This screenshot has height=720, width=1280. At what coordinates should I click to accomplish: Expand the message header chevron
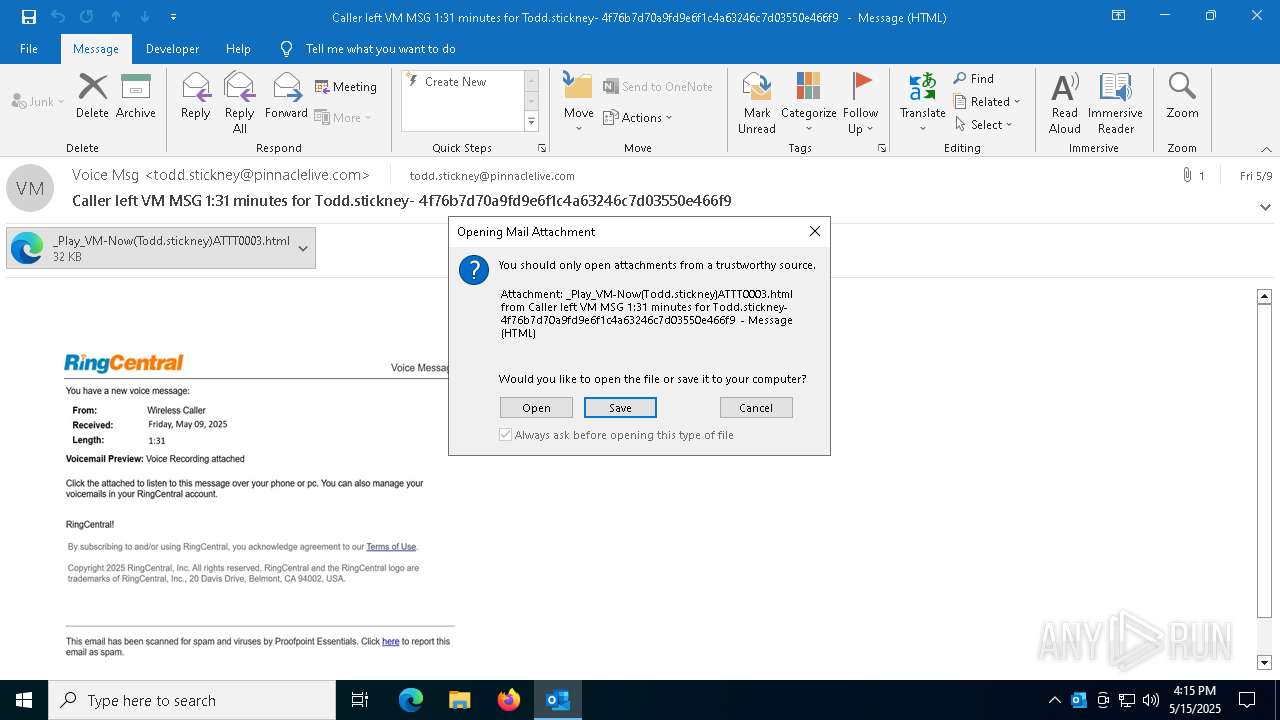pyautogui.click(x=1265, y=207)
